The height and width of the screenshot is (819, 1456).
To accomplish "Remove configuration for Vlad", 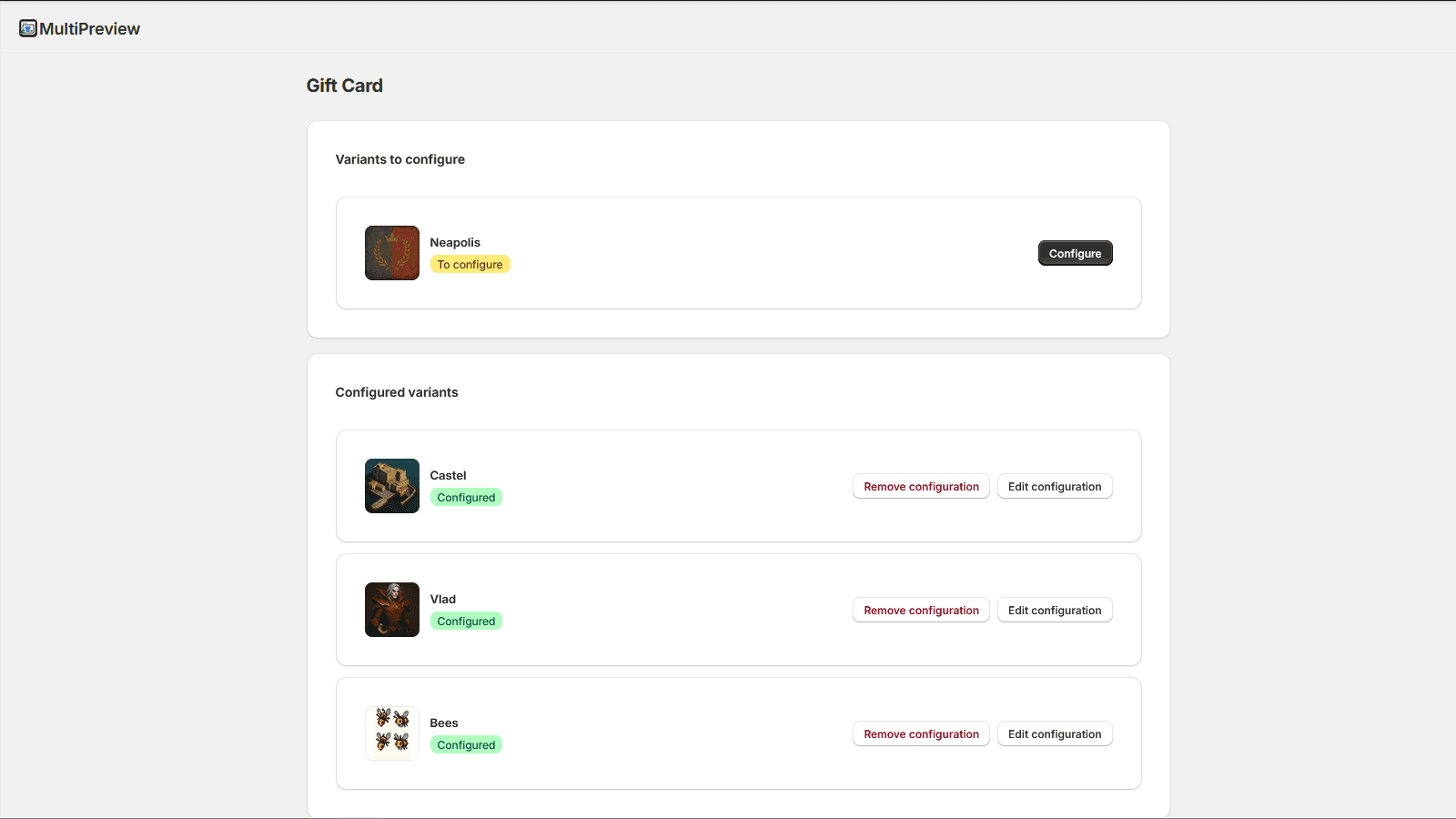I will tap(921, 611).
